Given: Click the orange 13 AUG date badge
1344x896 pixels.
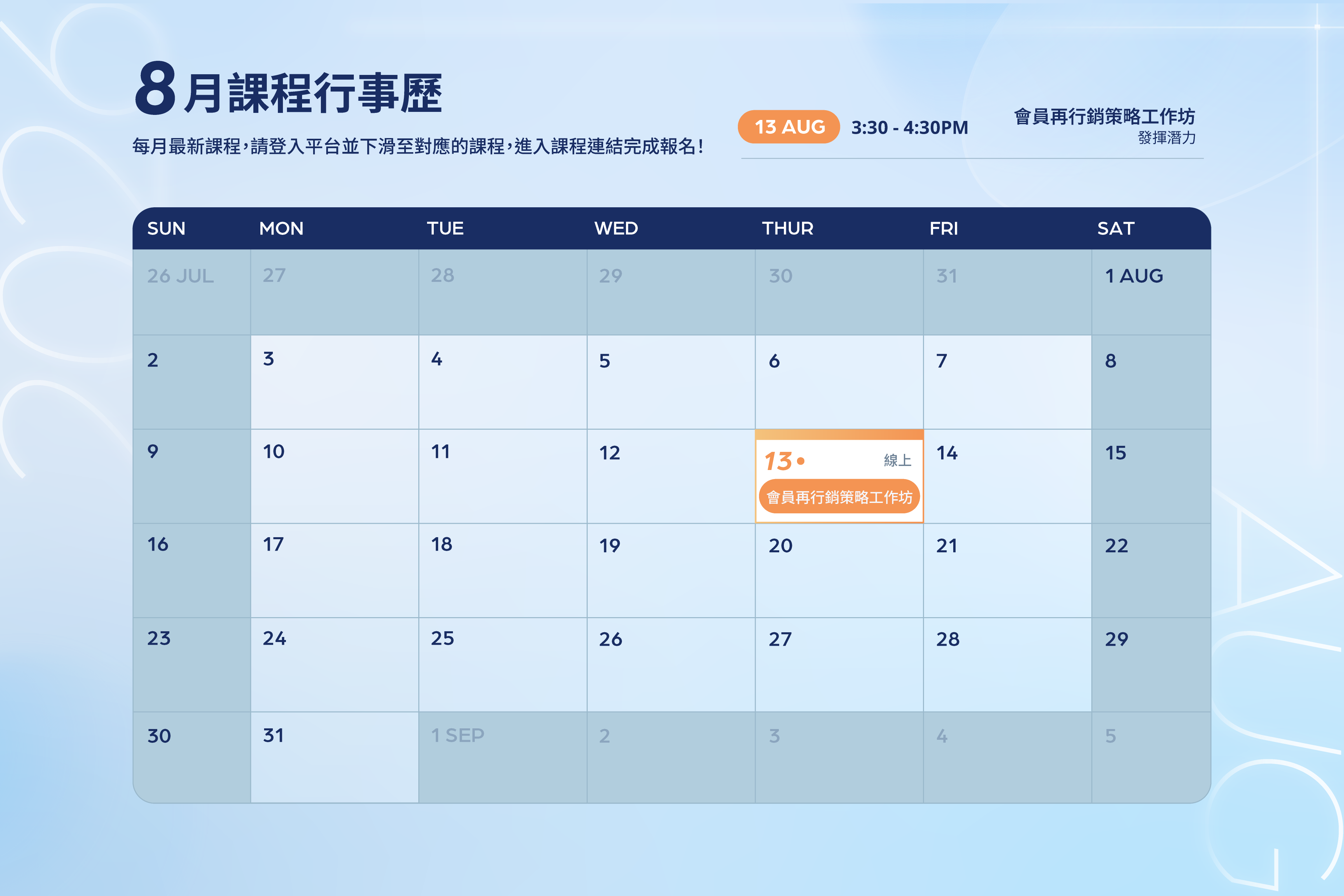Looking at the screenshot, I should pos(789,126).
